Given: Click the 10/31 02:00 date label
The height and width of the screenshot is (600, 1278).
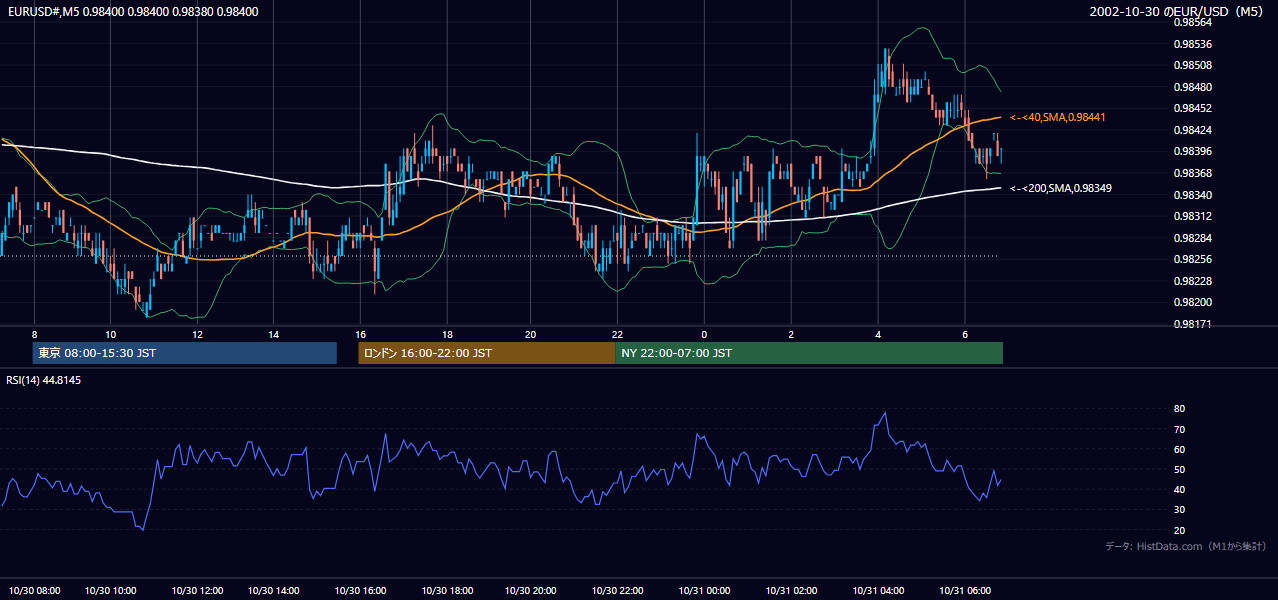Looking at the screenshot, I should (x=791, y=591).
